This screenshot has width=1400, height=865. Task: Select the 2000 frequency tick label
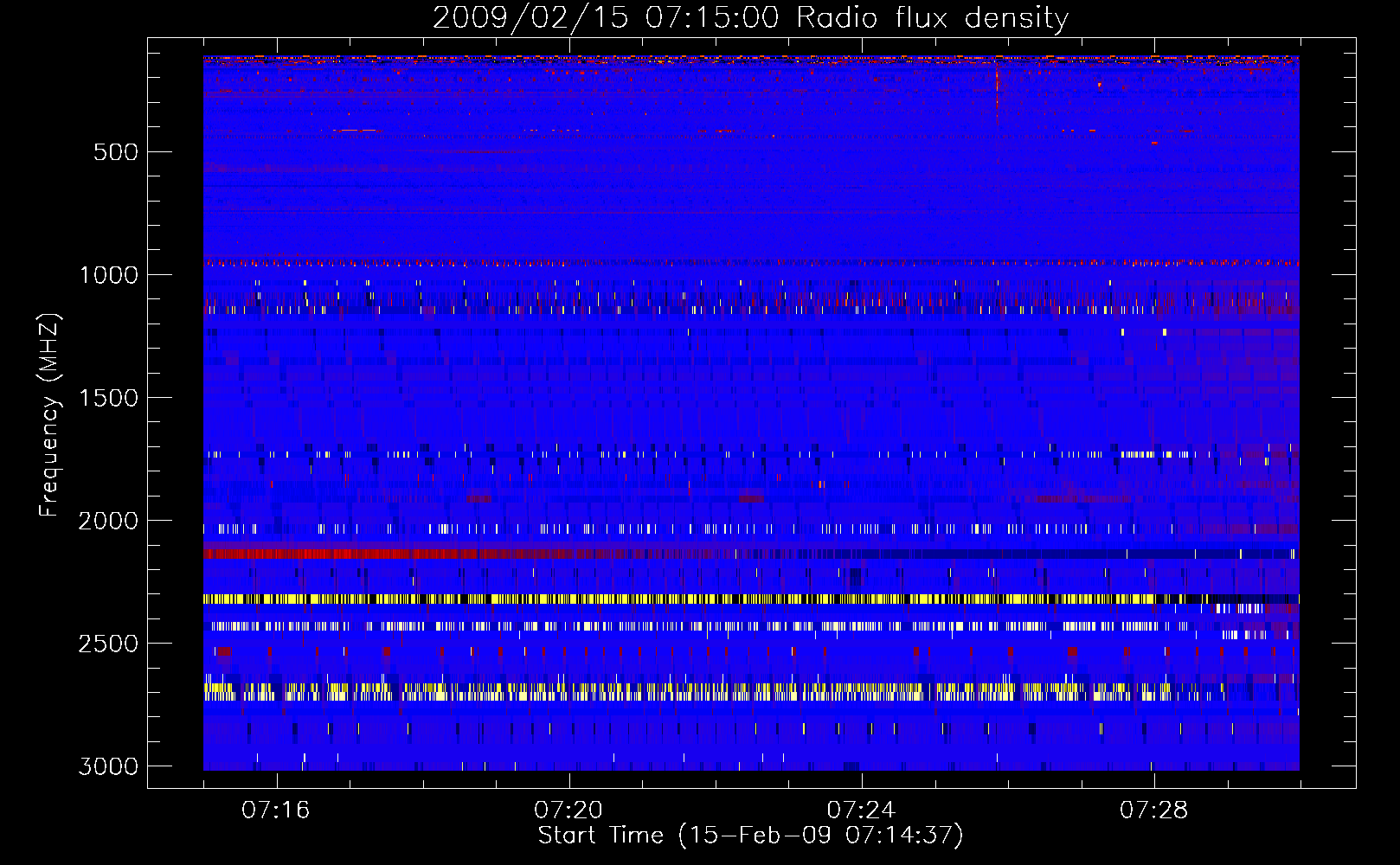pyautogui.click(x=108, y=521)
